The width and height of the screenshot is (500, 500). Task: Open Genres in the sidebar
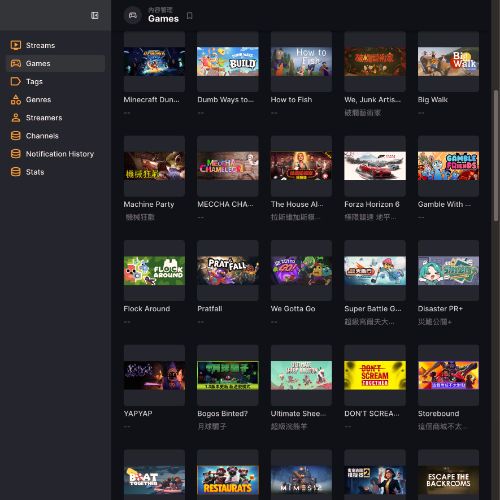(x=56, y=99)
